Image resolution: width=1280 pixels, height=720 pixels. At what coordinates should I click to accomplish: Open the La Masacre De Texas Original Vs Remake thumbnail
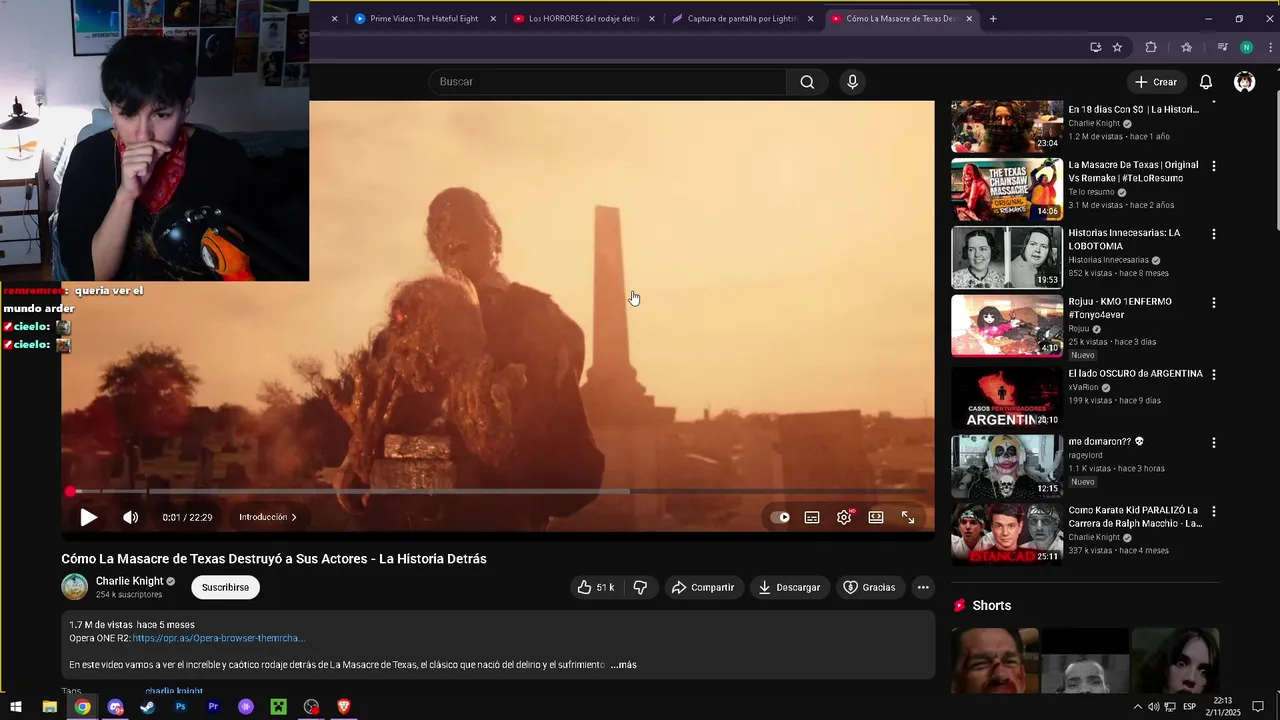(1007, 189)
